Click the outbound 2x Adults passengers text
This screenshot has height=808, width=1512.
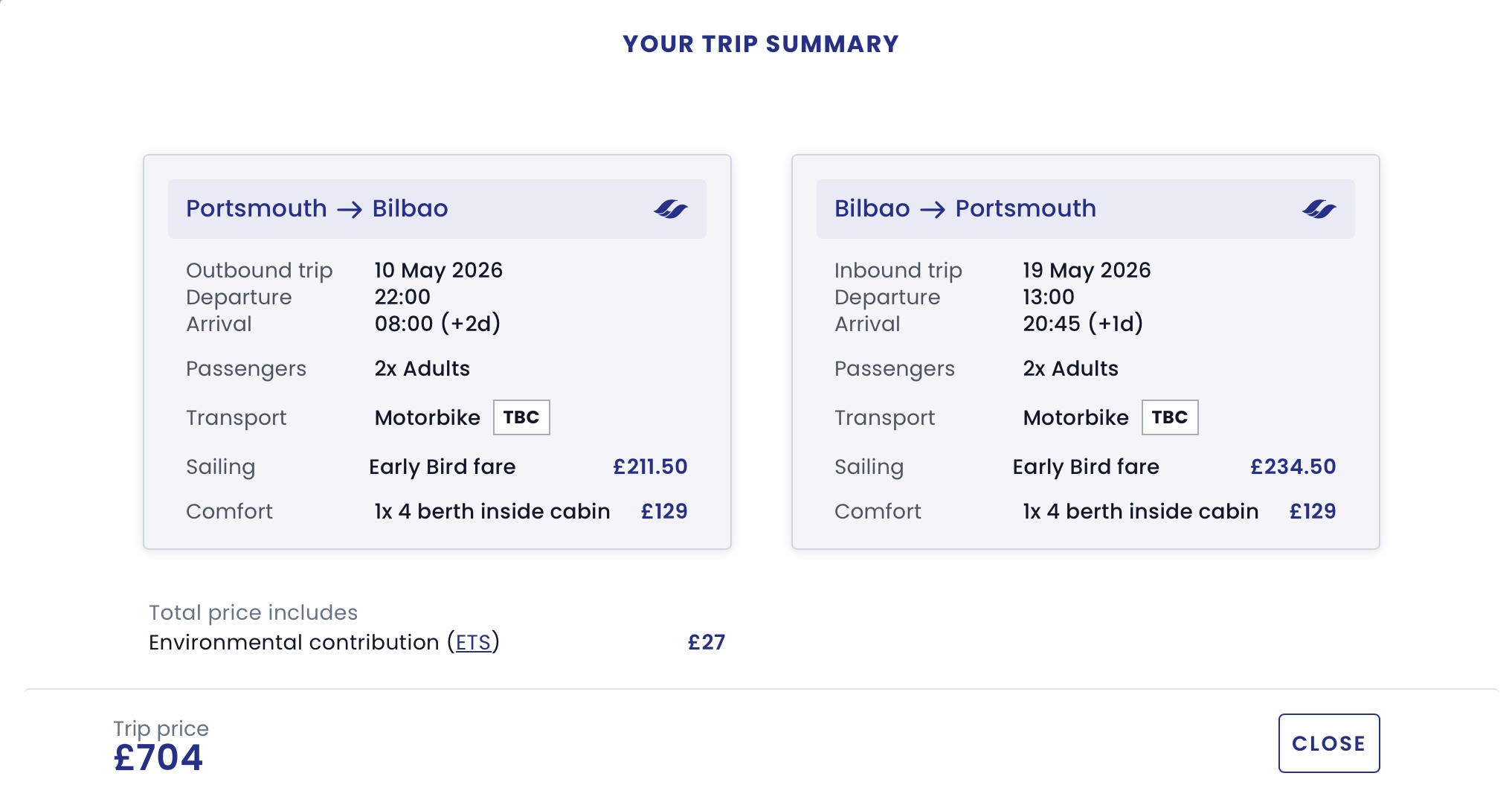coord(422,368)
